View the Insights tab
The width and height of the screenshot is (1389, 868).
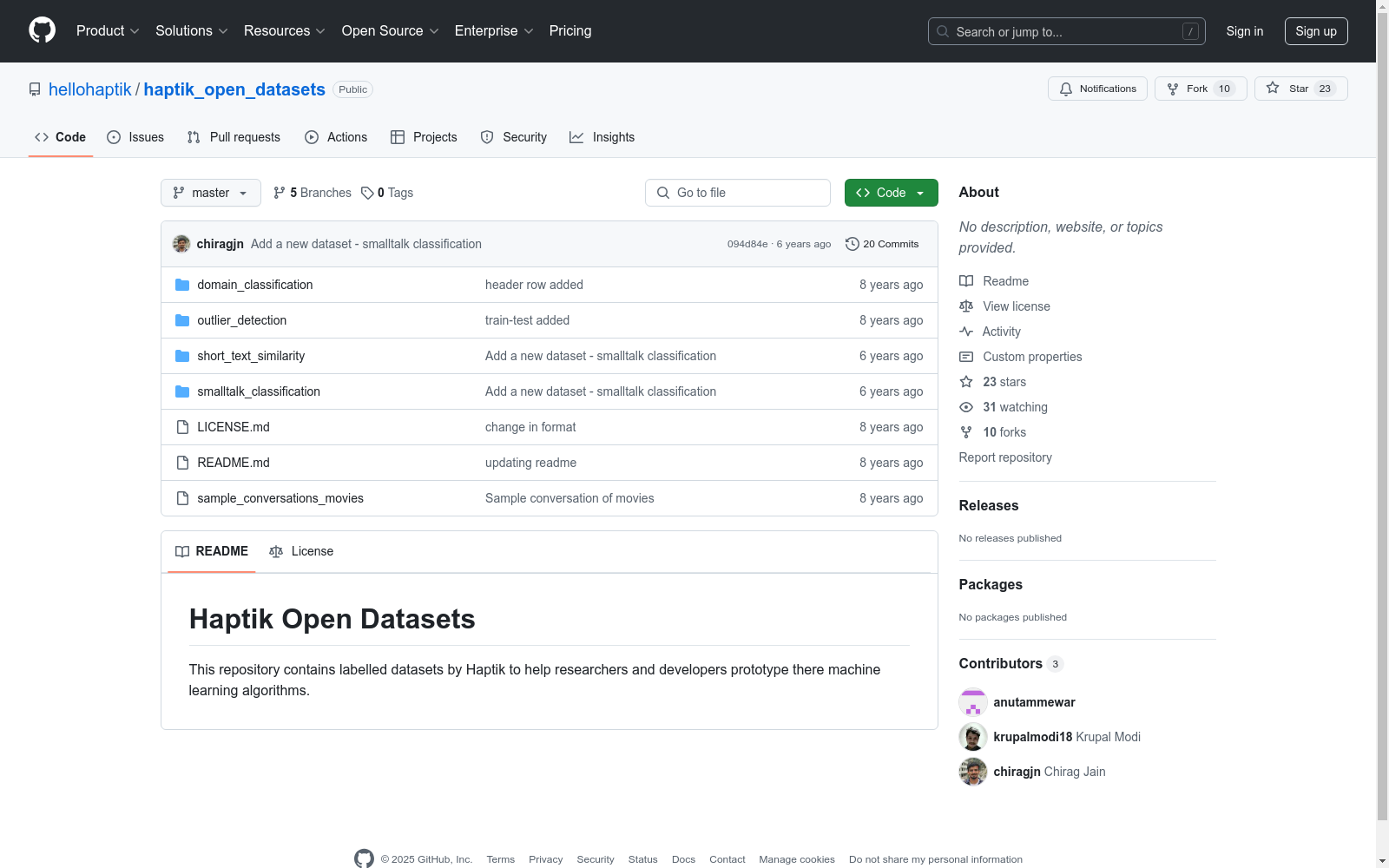602,137
